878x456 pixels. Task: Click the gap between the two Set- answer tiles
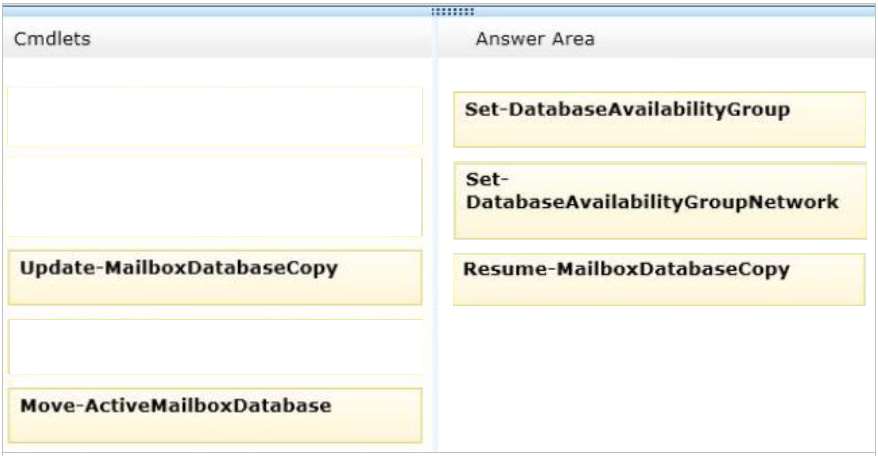[x=660, y=155]
